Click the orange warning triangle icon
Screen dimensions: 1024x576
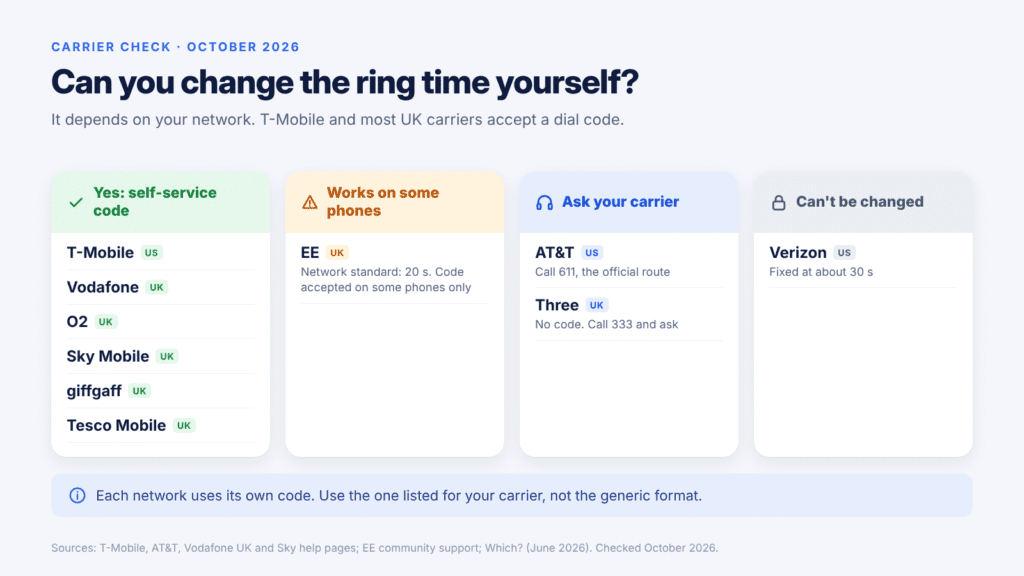click(x=310, y=202)
